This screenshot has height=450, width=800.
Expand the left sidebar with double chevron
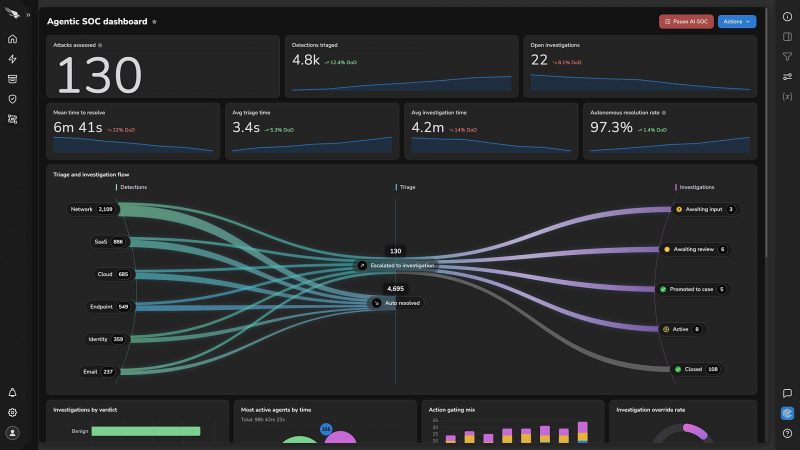tap(28, 15)
